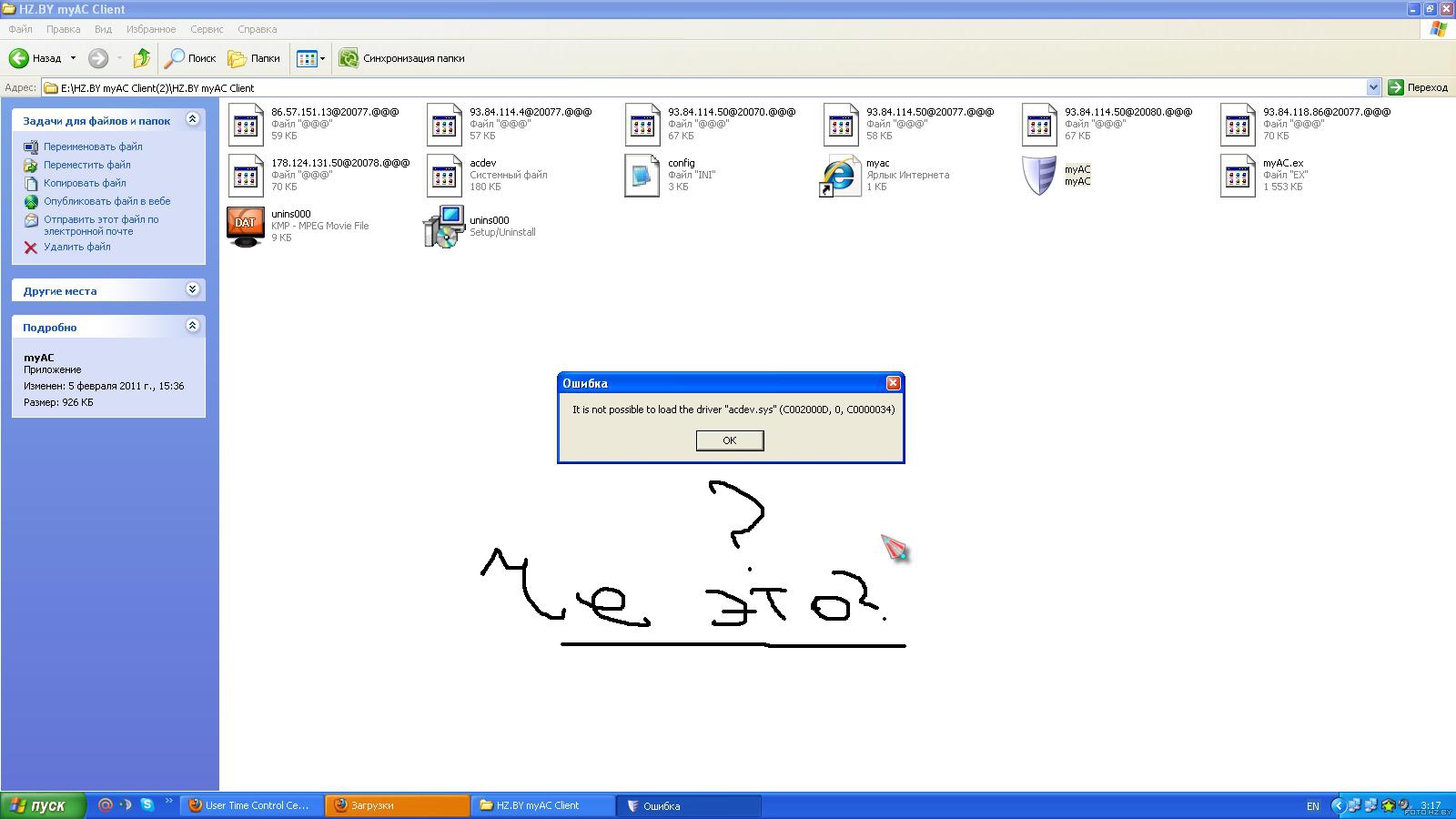The height and width of the screenshot is (819, 1456).
Task: Collapse Задачи для файлов и папок panel
Action: click(192, 119)
